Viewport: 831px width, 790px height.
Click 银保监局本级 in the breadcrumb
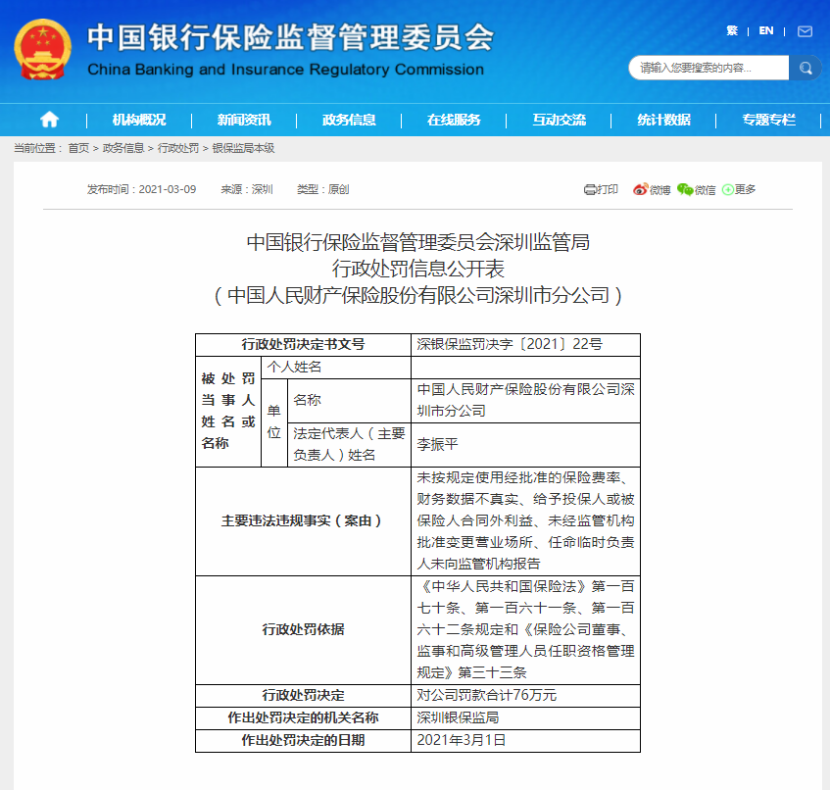coord(243,148)
